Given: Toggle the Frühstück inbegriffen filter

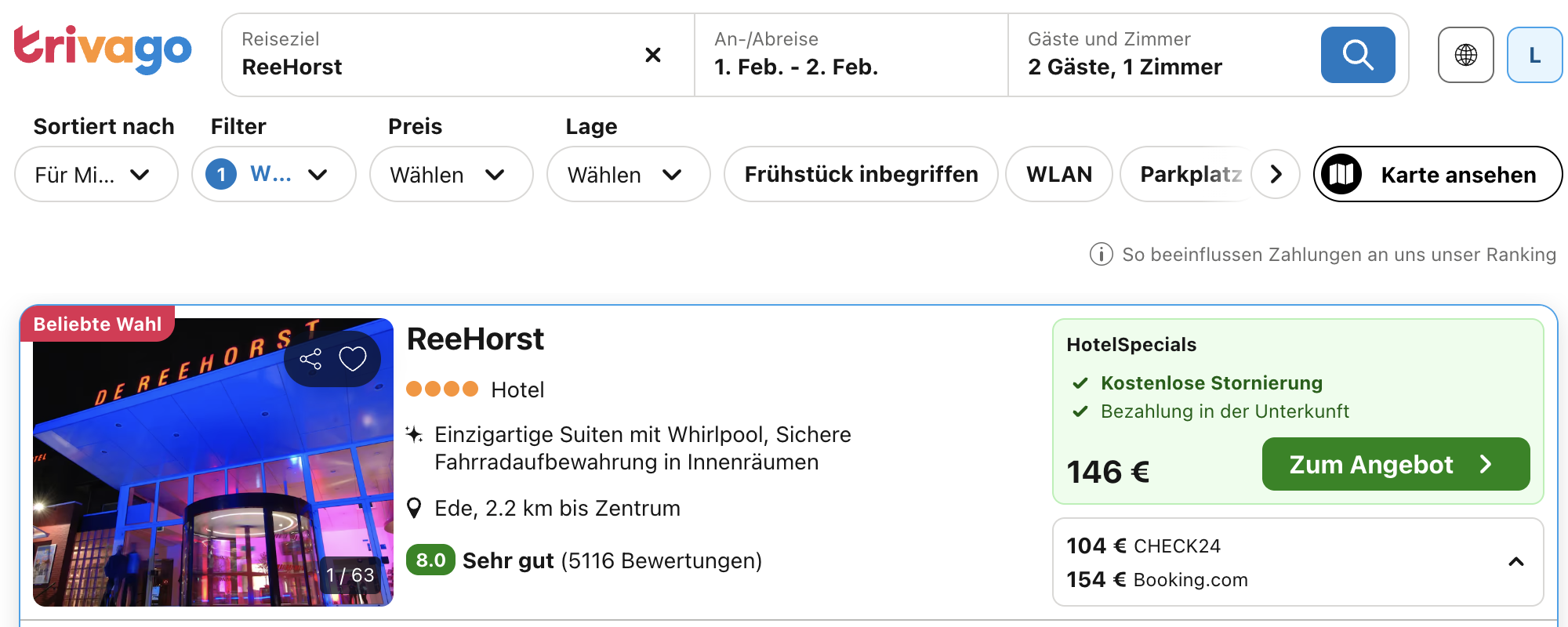Looking at the screenshot, I should (860, 174).
